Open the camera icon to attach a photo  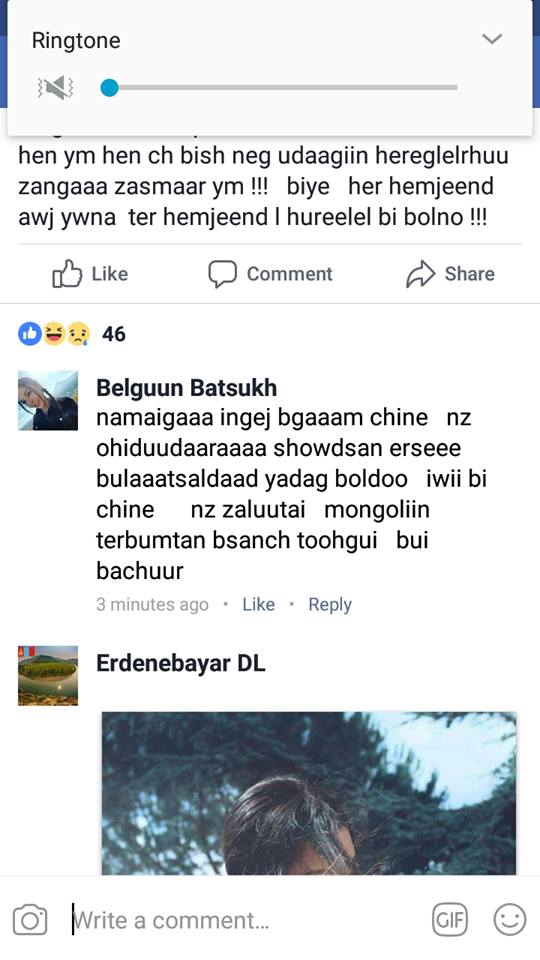(x=30, y=920)
